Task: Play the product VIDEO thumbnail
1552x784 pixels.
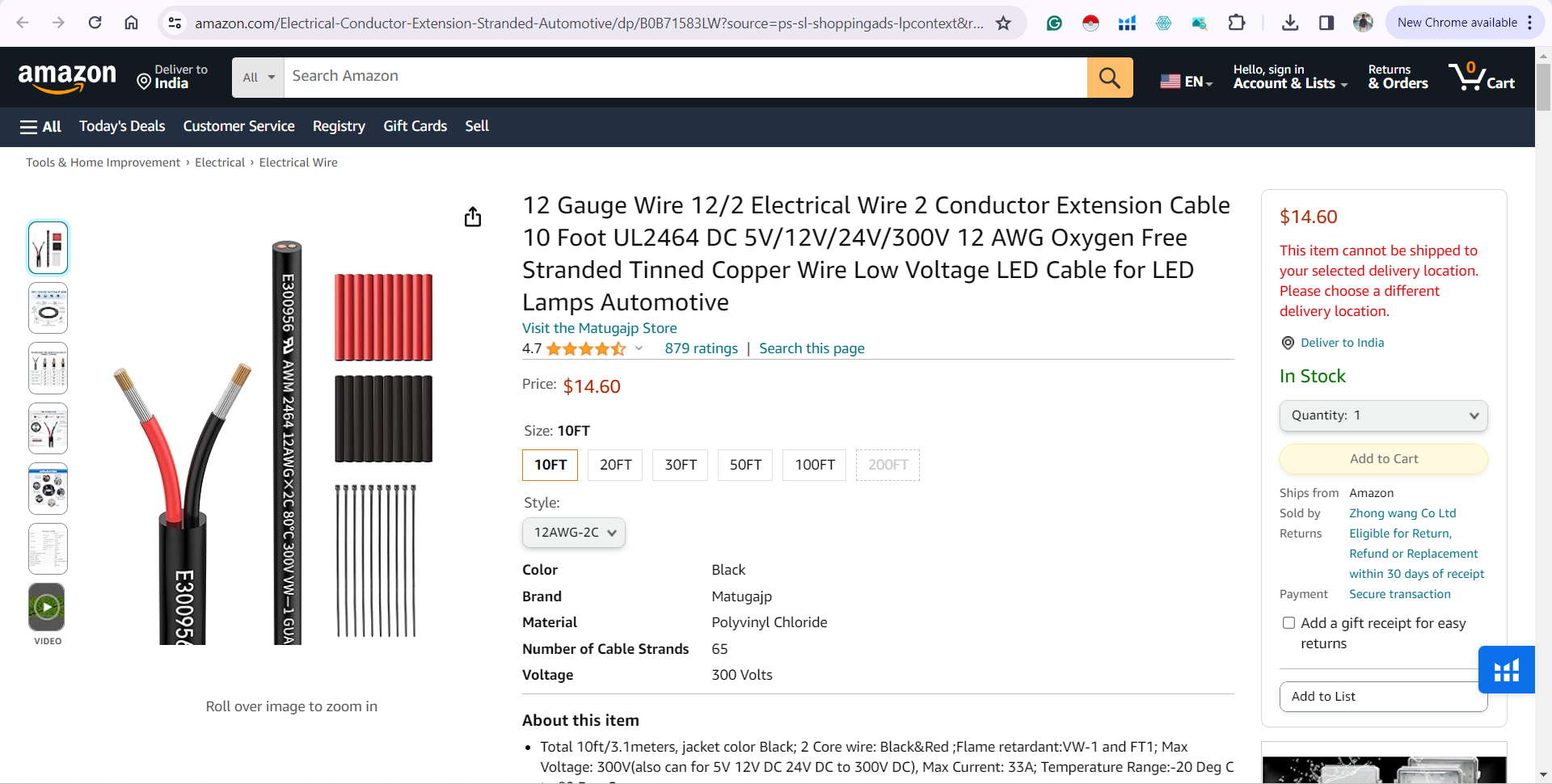Action: pos(47,606)
